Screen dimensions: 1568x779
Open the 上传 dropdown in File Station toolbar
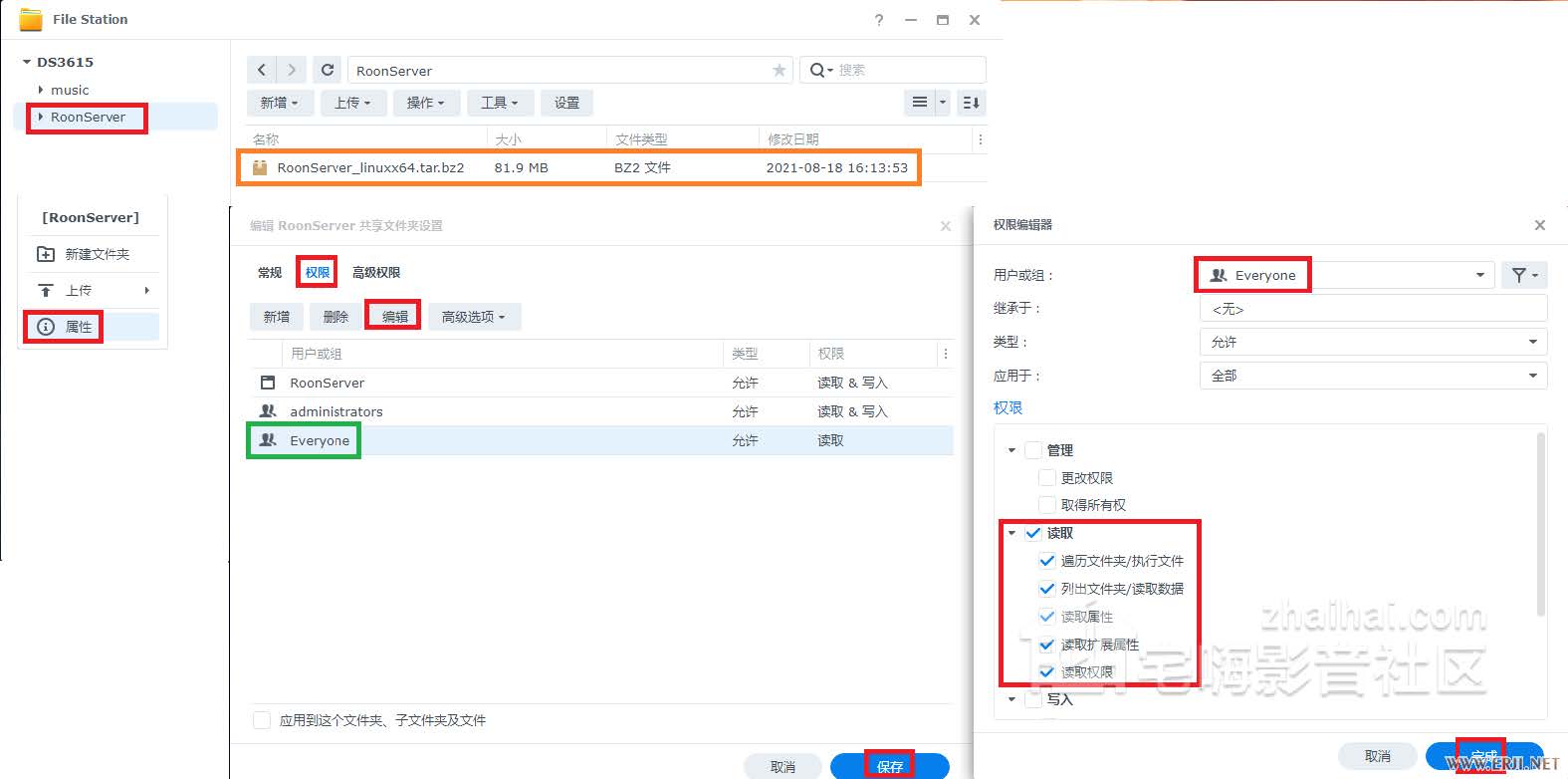(x=352, y=103)
